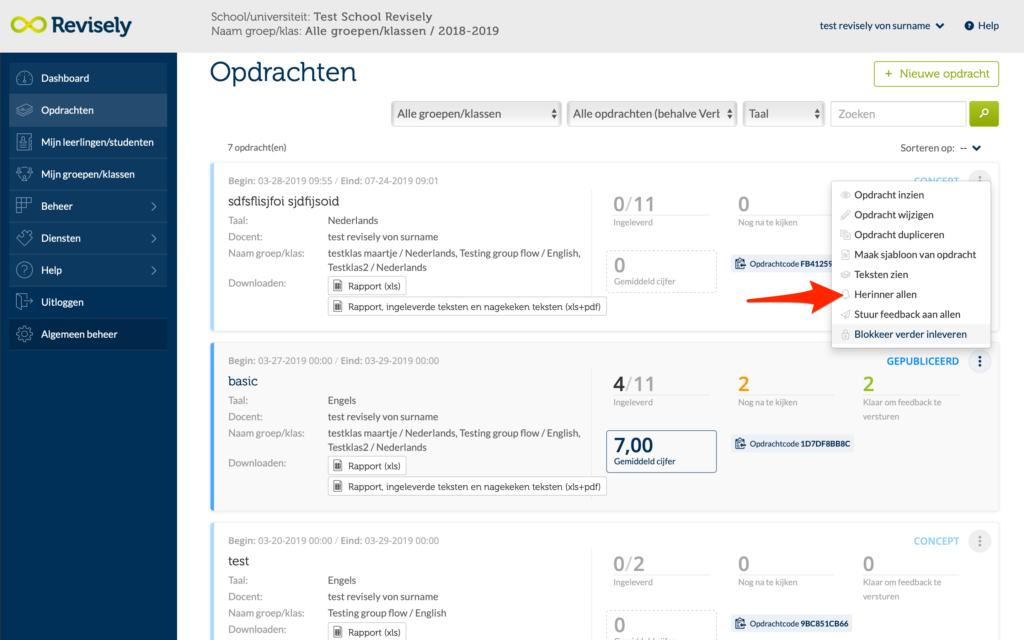This screenshot has width=1024, height=640.
Task: Click the Help link in header
Action: pos(982,26)
